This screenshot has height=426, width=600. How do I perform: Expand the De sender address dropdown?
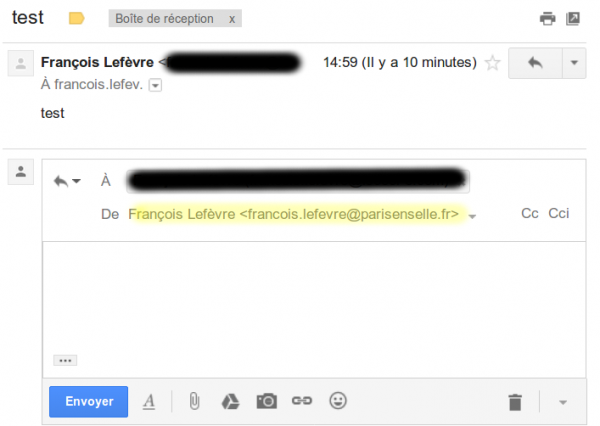473,216
